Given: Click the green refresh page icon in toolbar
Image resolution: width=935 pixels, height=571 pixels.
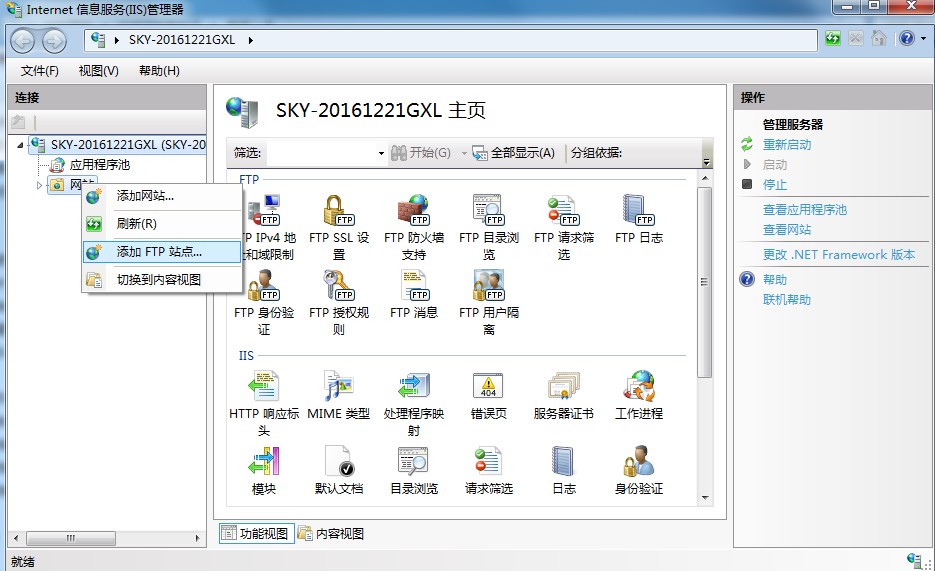Looking at the screenshot, I should (832, 39).
